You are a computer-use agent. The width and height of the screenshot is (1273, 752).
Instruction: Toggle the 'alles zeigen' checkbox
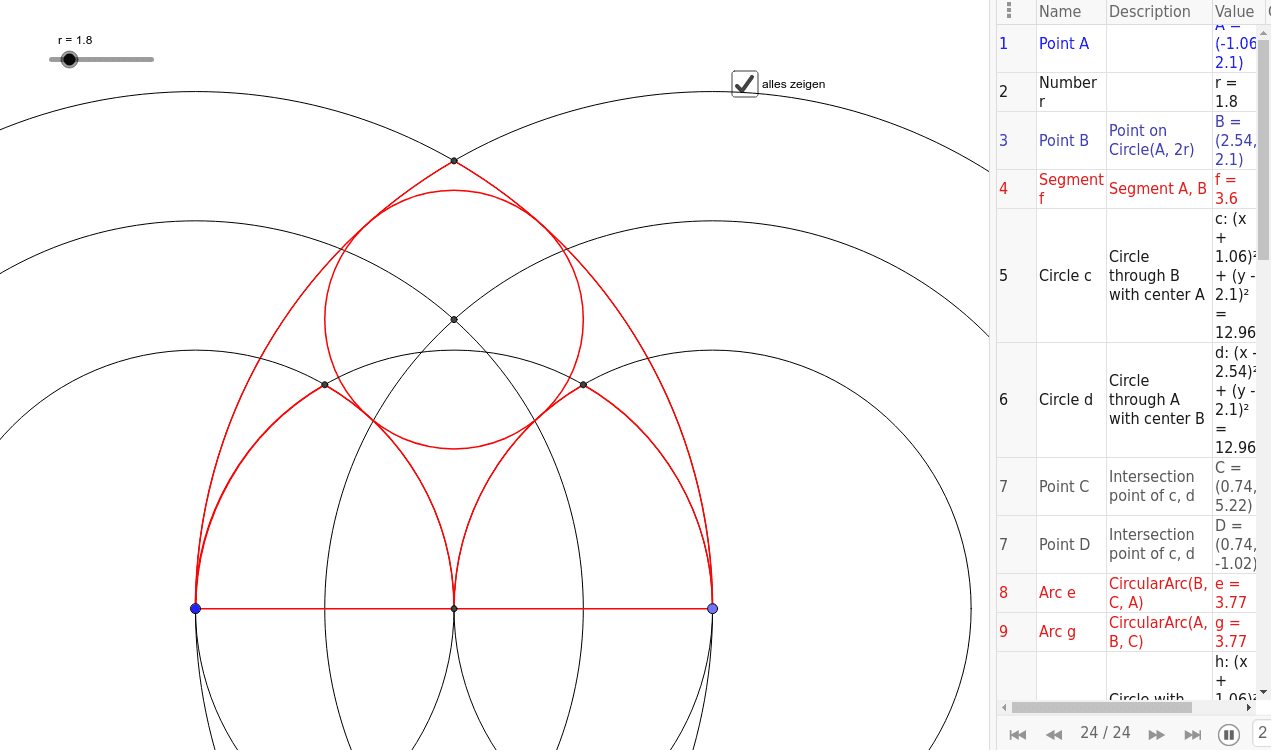[745, 84]
